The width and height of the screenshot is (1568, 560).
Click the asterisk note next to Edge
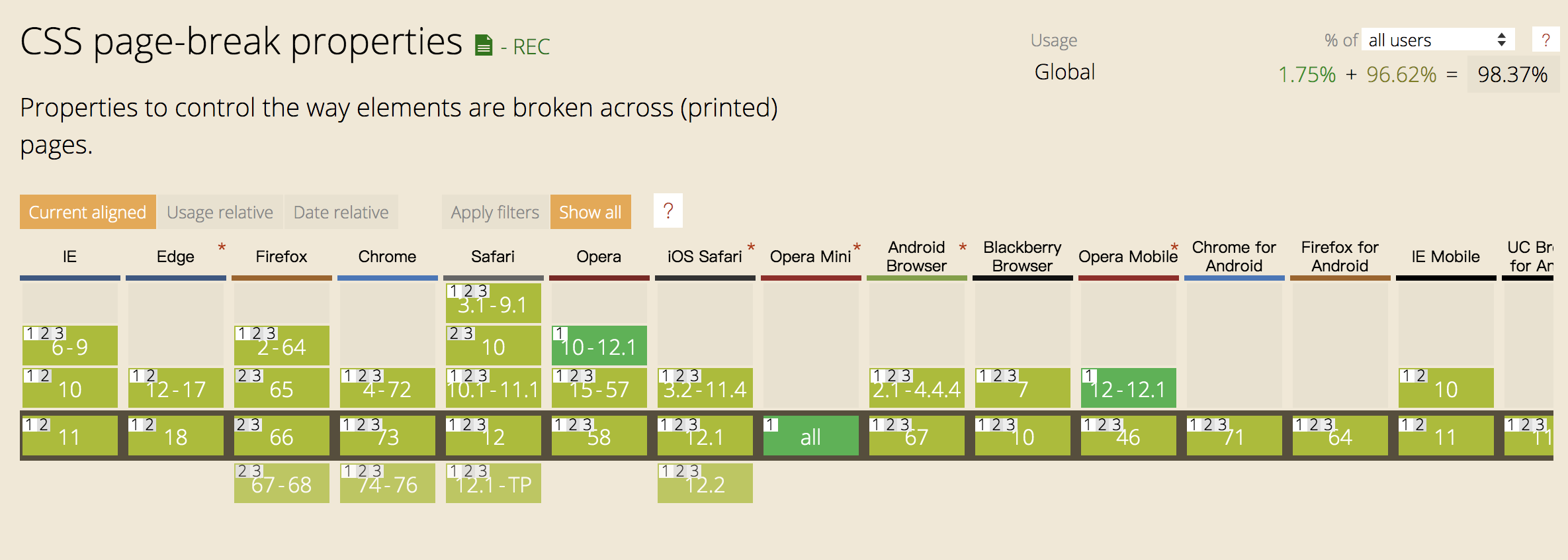[222, 248]
